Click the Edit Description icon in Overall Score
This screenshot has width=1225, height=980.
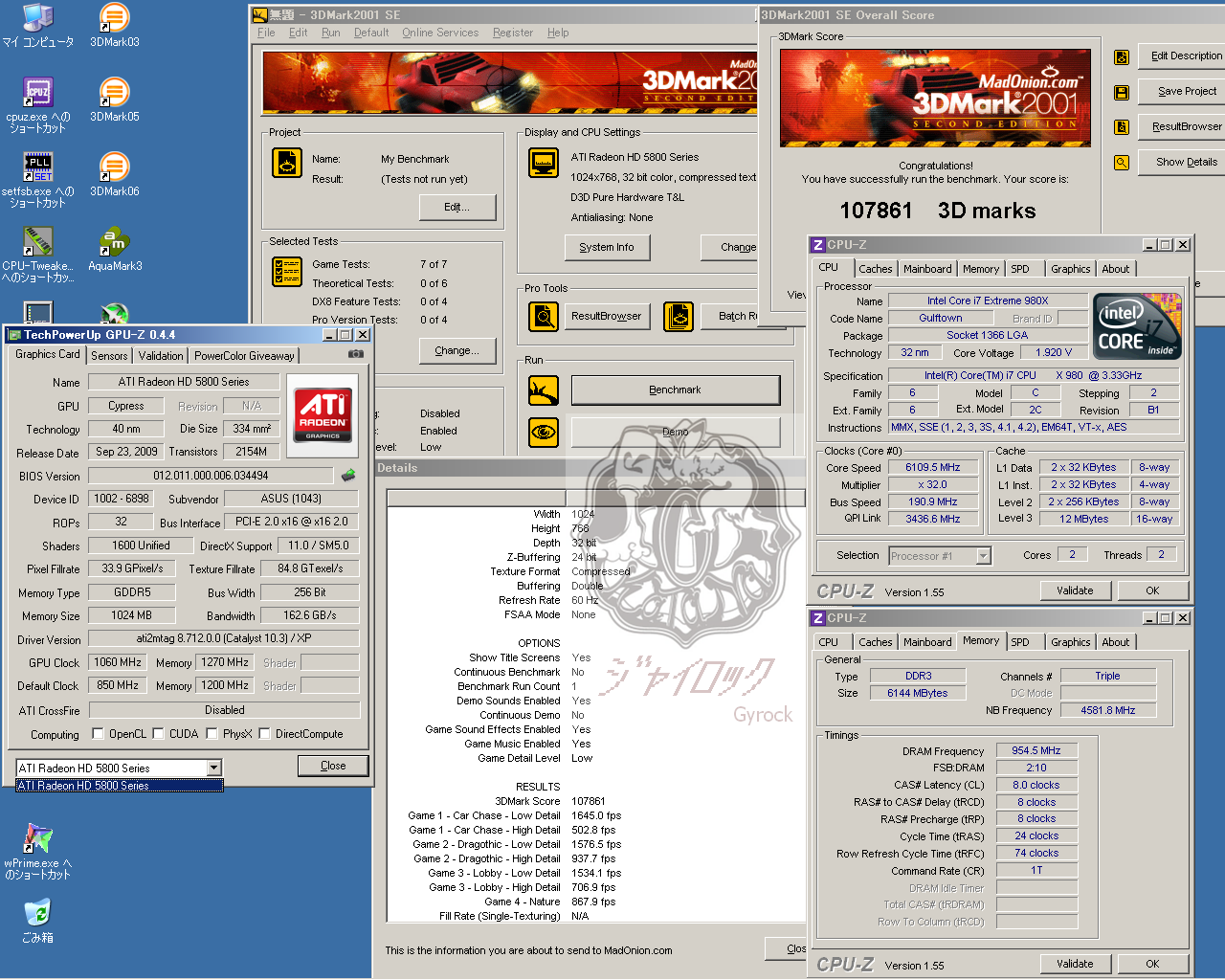tap(1122, 57)
